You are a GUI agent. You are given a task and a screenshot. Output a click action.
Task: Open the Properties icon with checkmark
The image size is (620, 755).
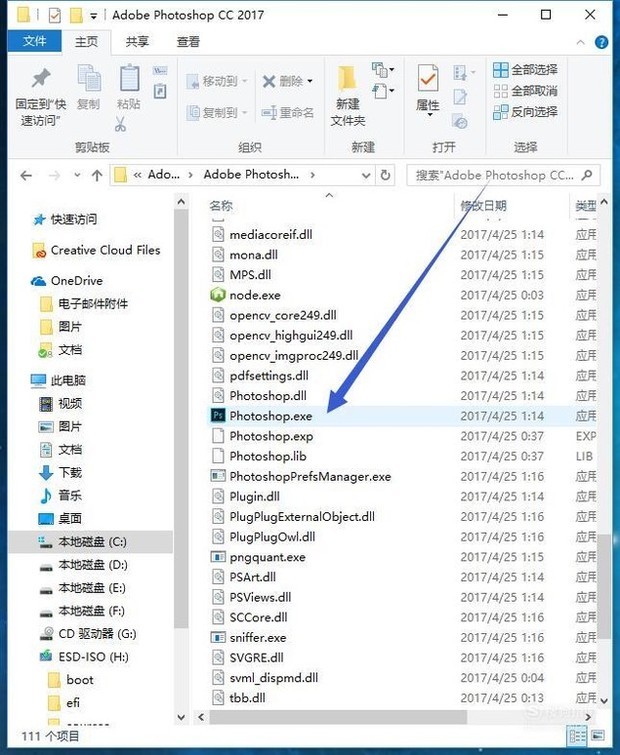(x=427, y=78)
